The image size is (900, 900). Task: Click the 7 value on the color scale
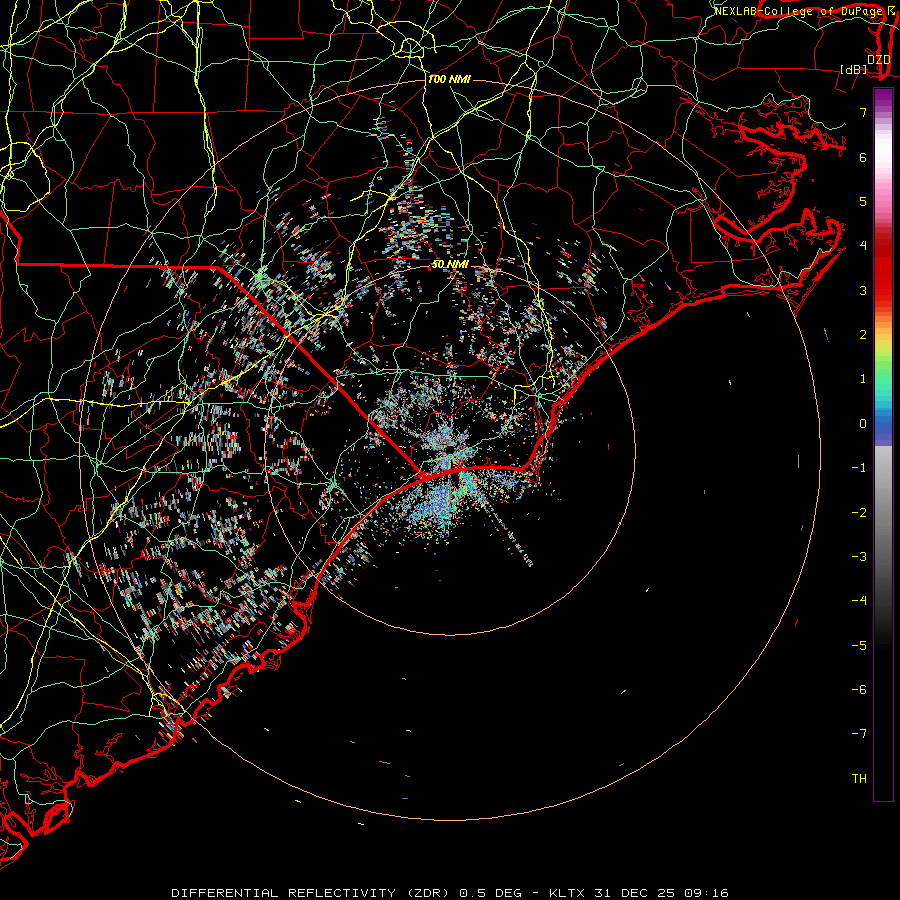(x=863, y=112)
